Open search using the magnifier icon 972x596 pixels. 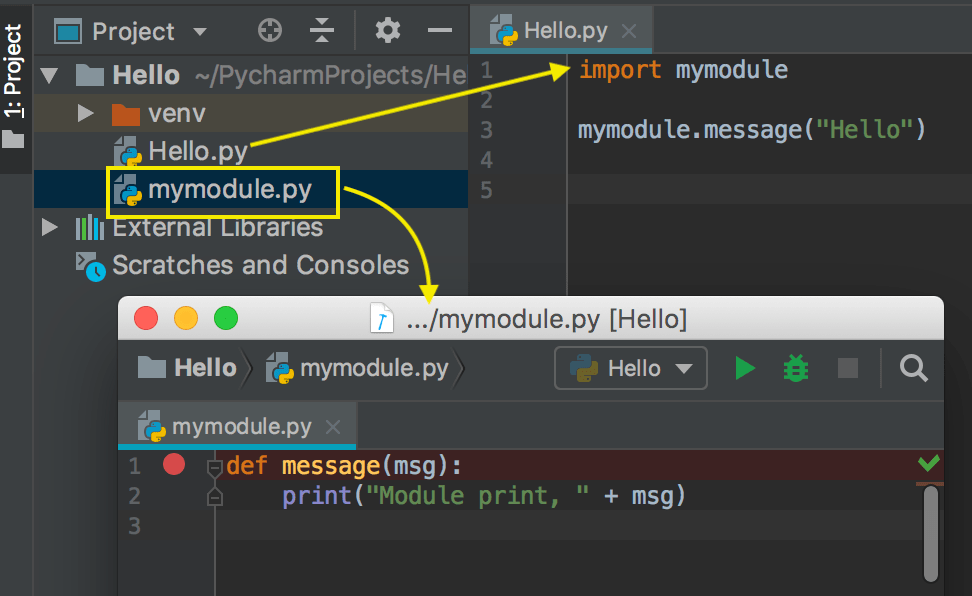(x=913, y=368)
